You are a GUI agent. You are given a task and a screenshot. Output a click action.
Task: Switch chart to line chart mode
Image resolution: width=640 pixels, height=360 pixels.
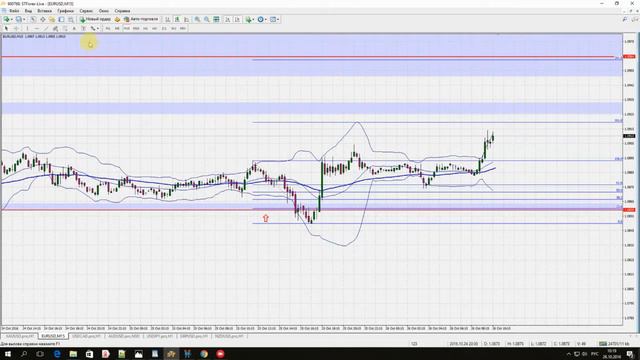[x=187, y=19]
